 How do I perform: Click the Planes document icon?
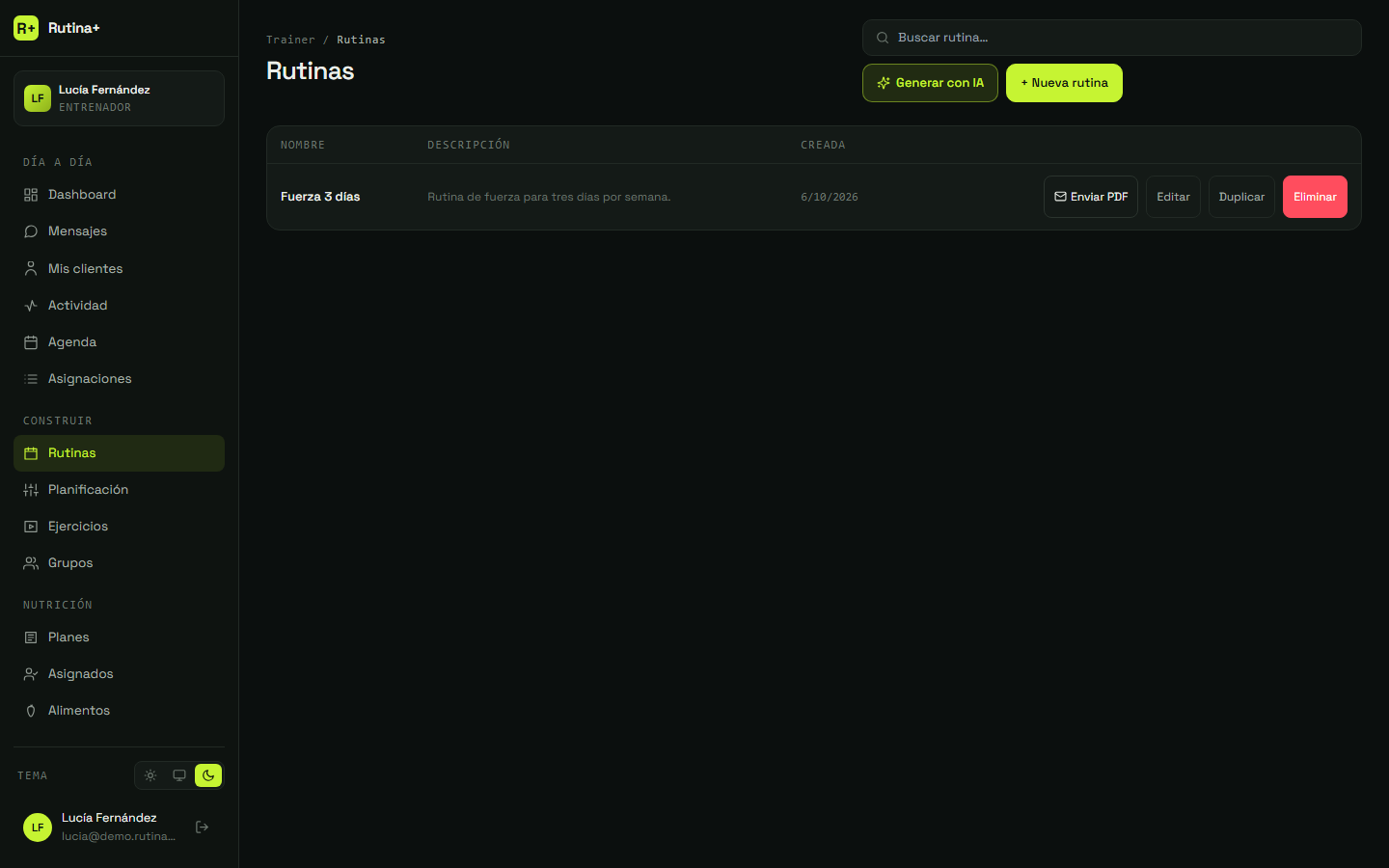31,637
